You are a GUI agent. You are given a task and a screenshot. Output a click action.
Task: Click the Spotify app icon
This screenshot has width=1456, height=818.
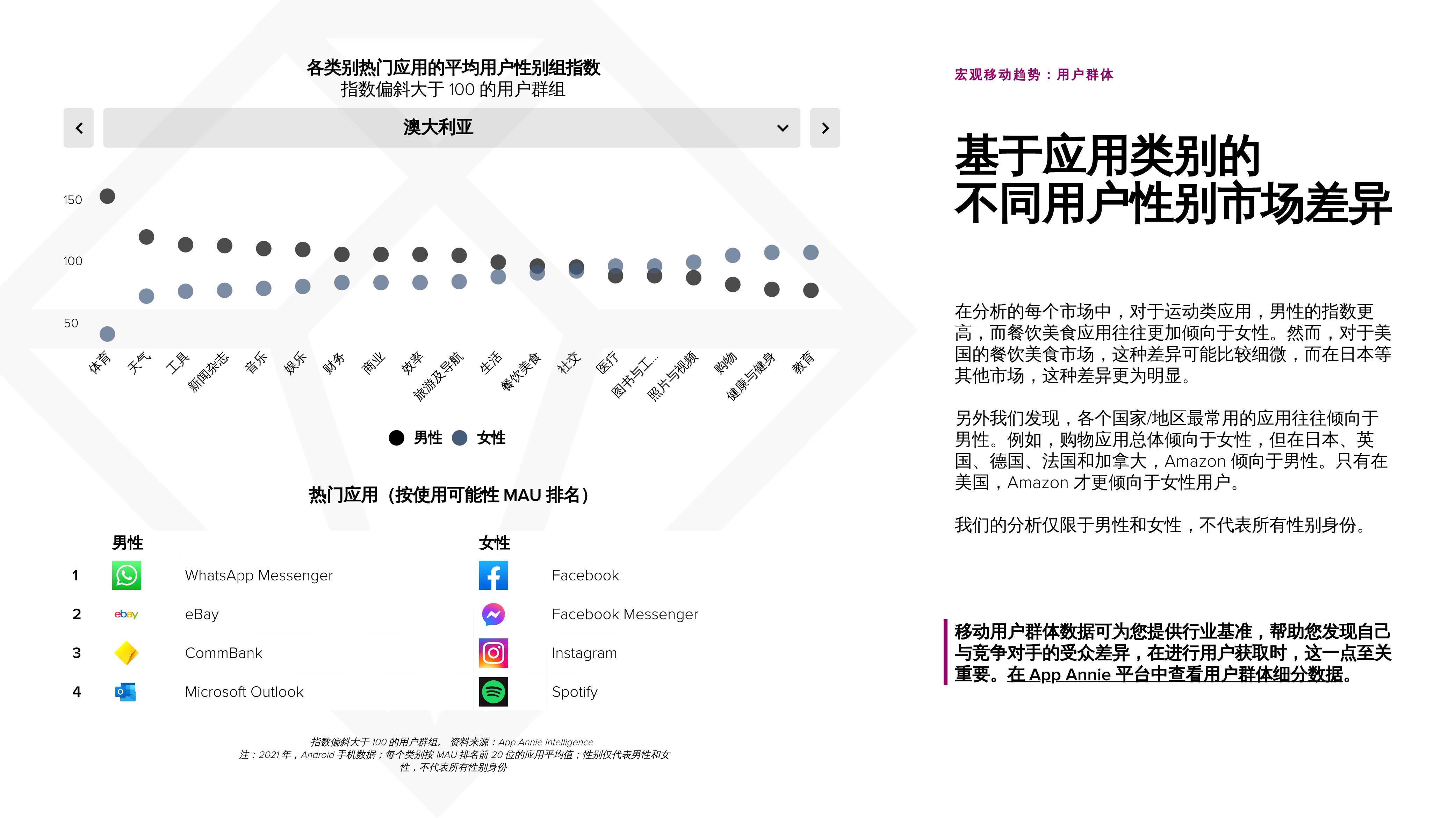493,692
